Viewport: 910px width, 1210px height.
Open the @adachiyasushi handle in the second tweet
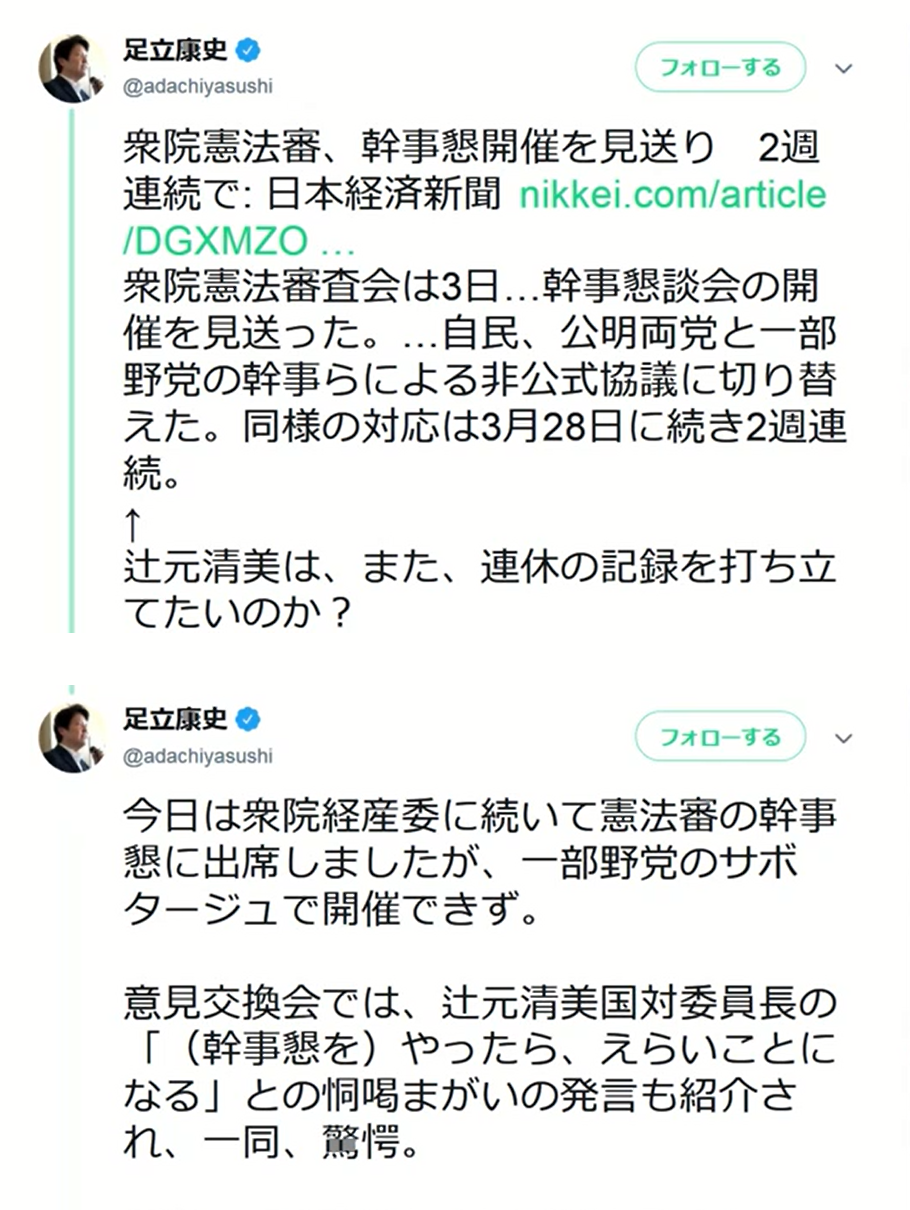click(x=197, y=756)
